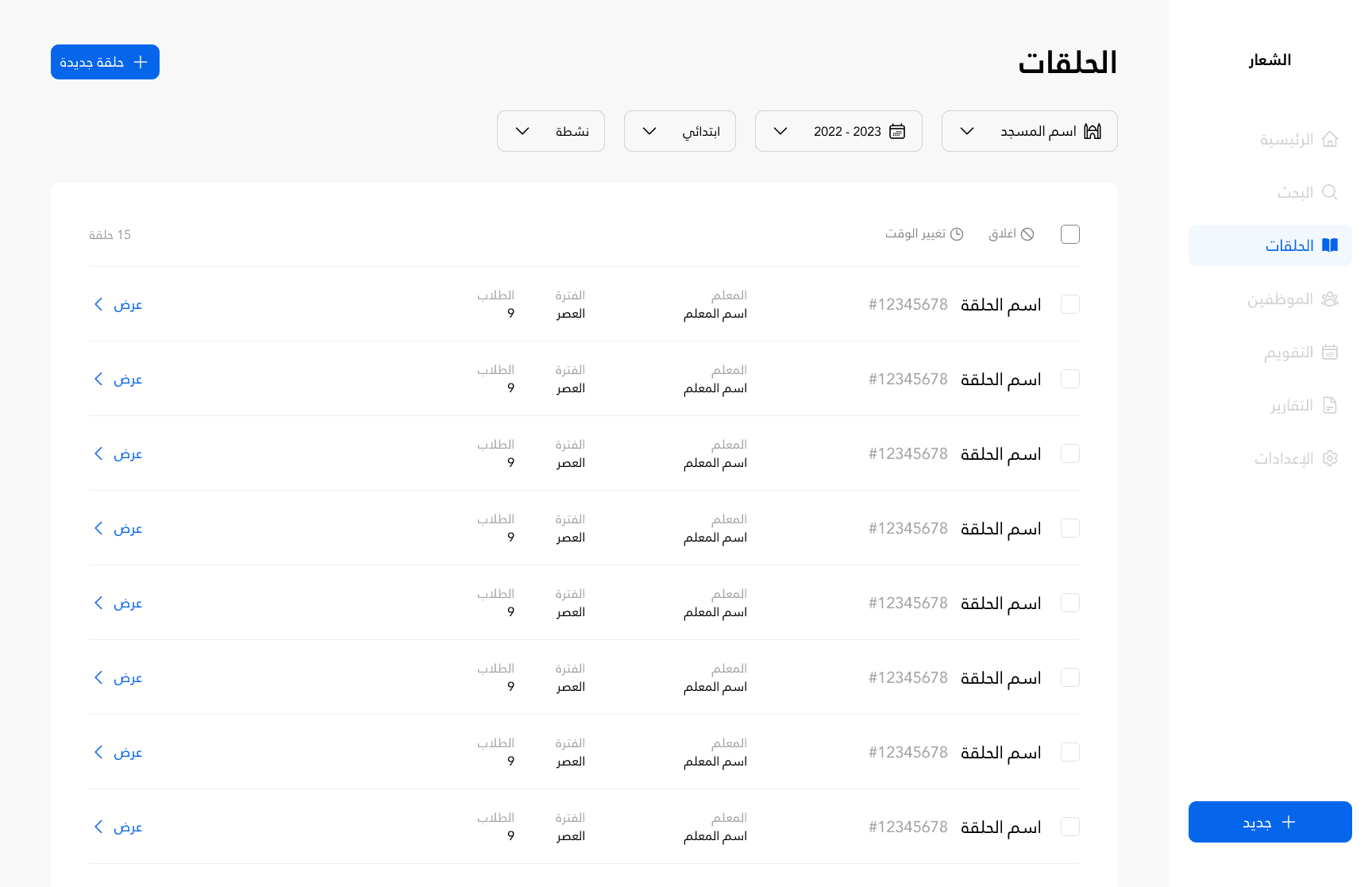Click the book icon next to الحلقات
This screenshot has width=1372, height=887.
1330,245
